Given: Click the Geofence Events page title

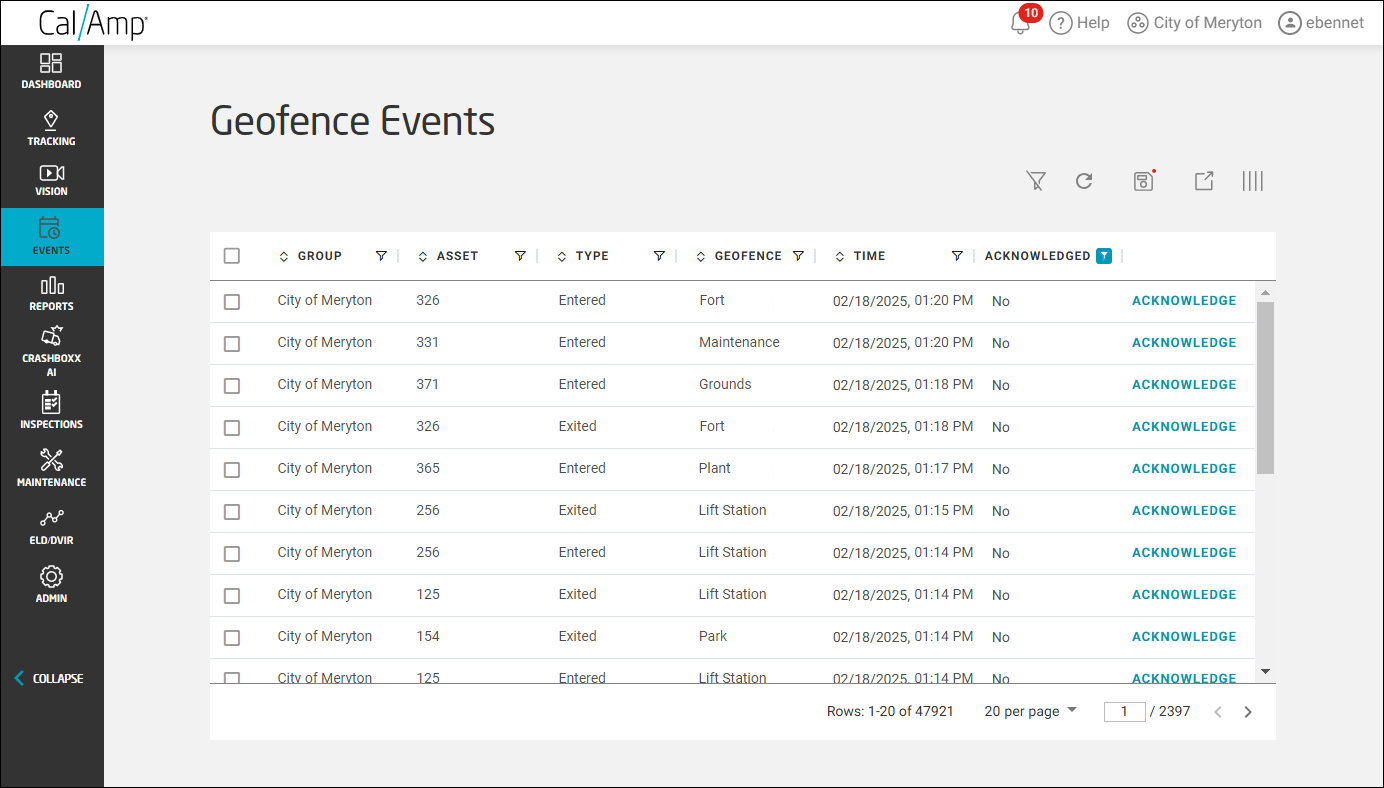Looking at the screenshot, I should [x=353, y=121].
